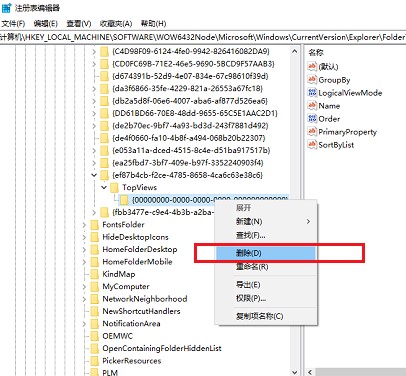The height and width of the screenshot is (376, 406).
Task: Click the Order DWORD value icon
Action: click(x=312, y=118)
